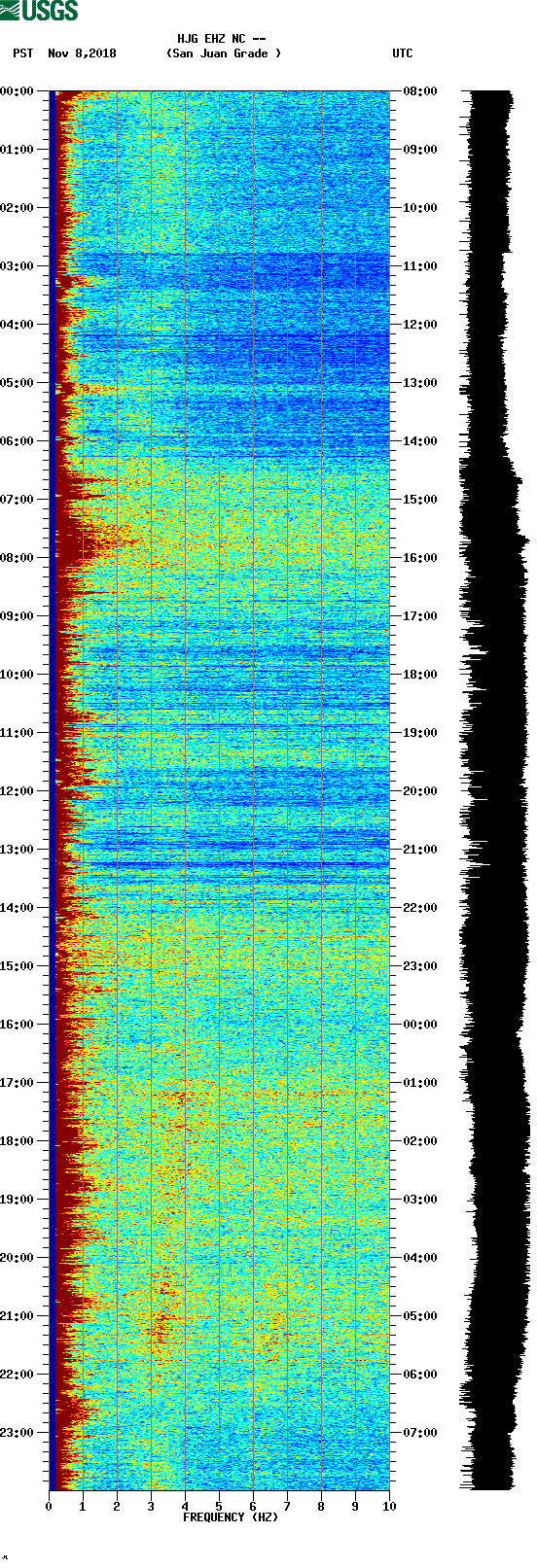Click the 7 Hz frequency tick label
537x1568 pixels.
click(287, 1507)
